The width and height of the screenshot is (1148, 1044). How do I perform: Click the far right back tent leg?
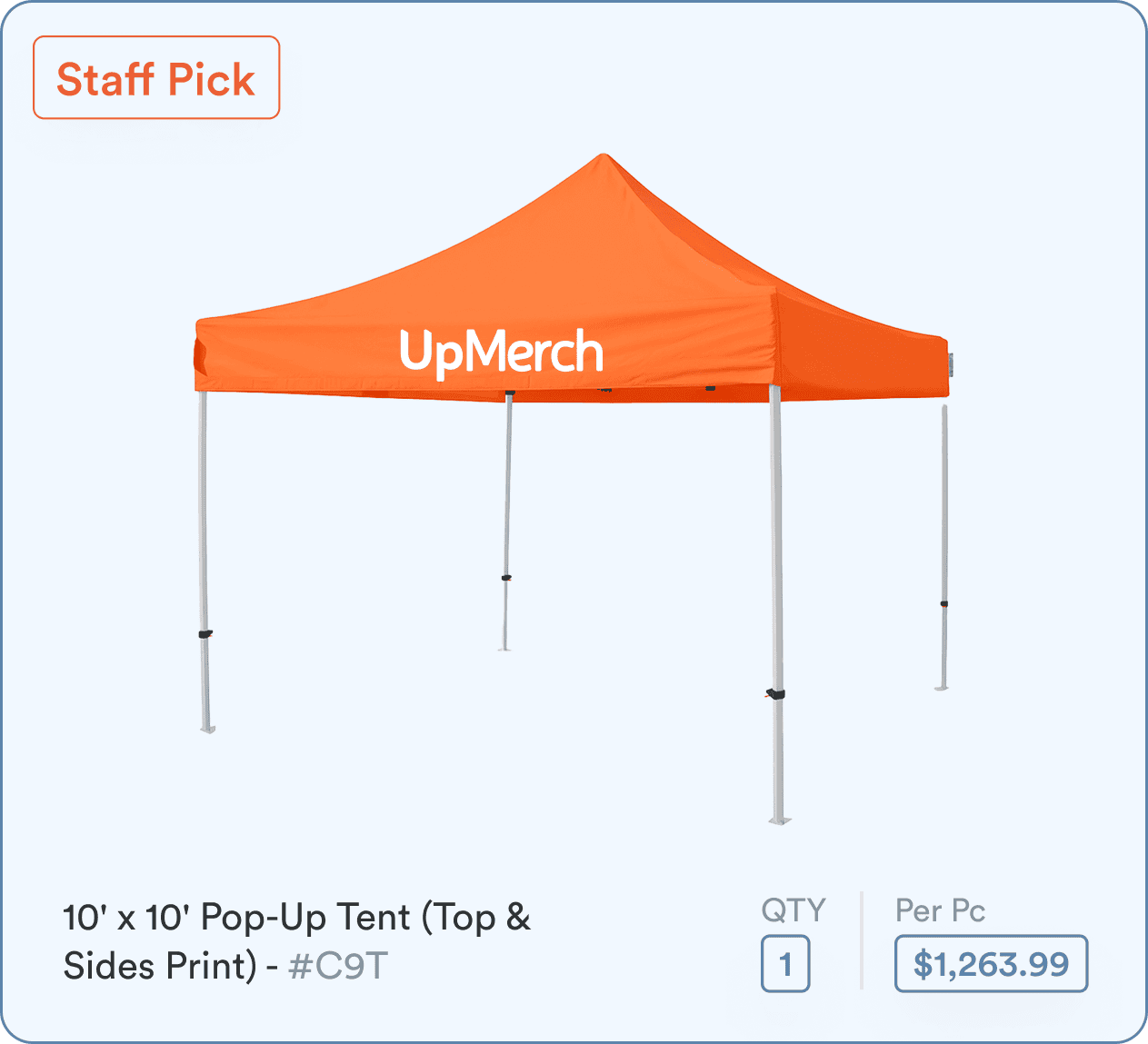943,546
